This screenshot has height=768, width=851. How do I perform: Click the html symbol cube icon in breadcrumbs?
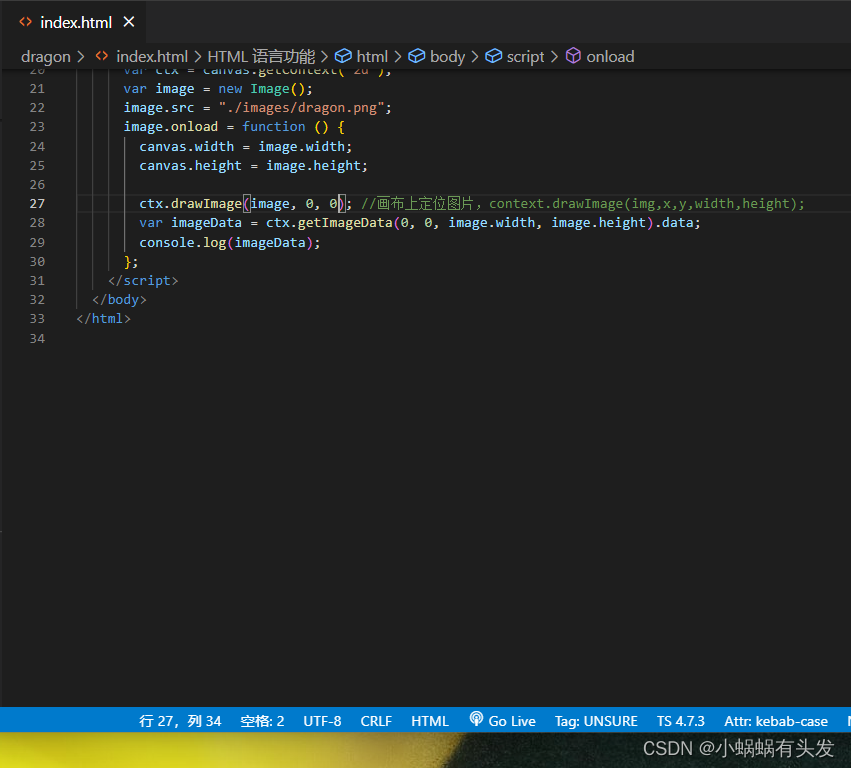pos(344,56)
